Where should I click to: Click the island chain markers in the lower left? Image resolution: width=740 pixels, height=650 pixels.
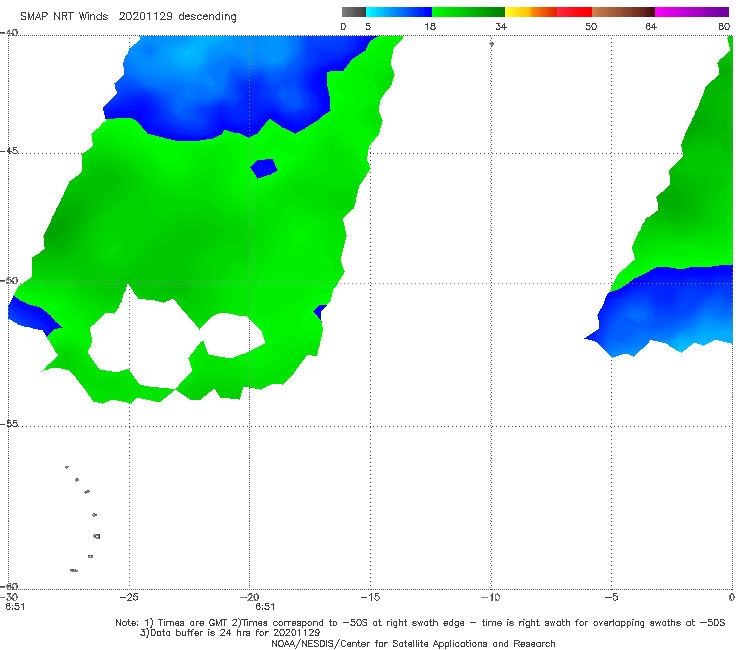click(x=84, y=518)
